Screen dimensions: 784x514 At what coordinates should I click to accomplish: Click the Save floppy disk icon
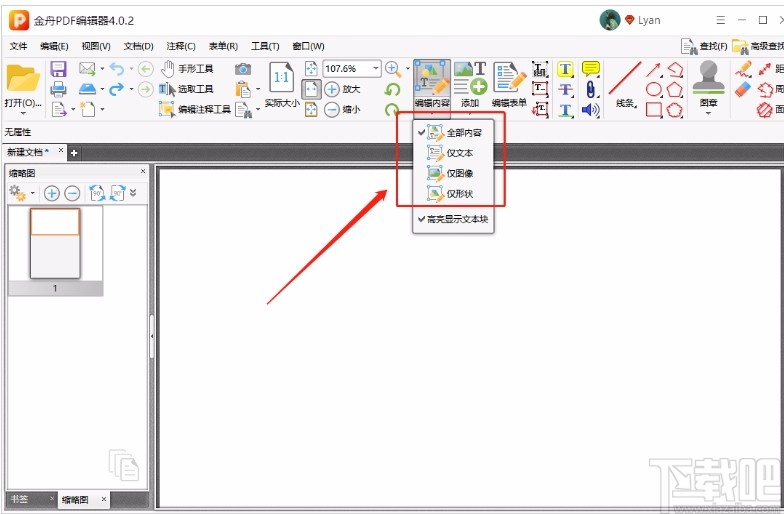click(58, 69)
